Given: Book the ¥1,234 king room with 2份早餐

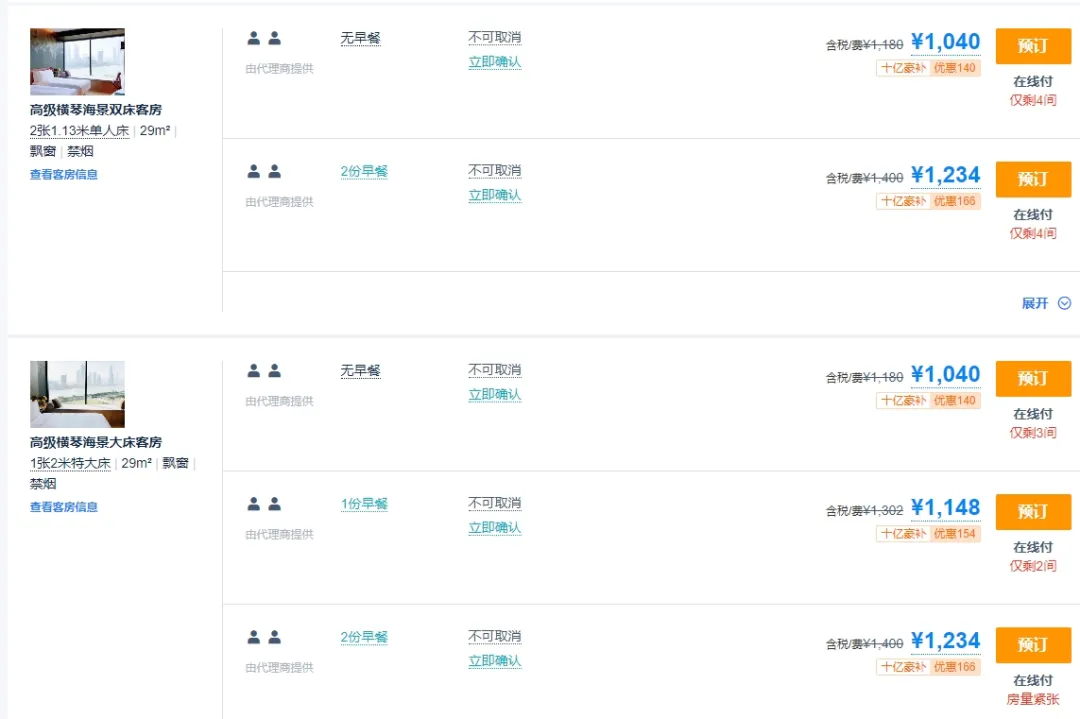Looking at the screenshot, I should 1033,645.
